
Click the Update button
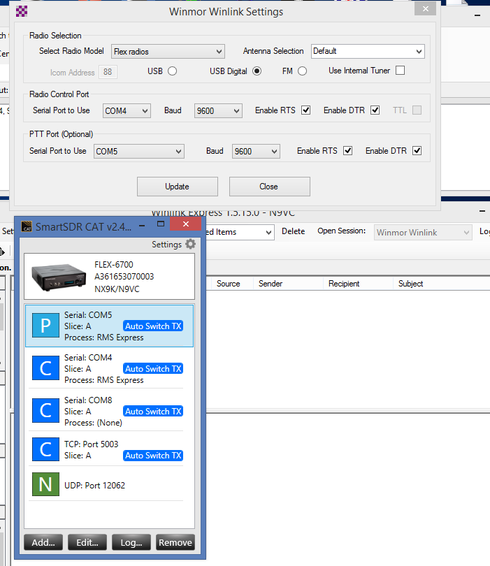click(x=177, y=187)
